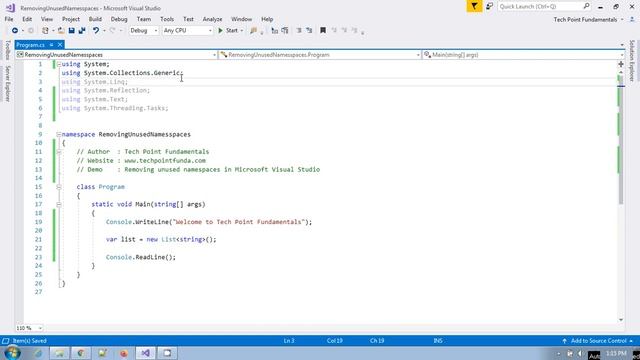Save the current file with disk icon
Image resolution: width=640 pixels, height=360 pixels.
point(71,31)
